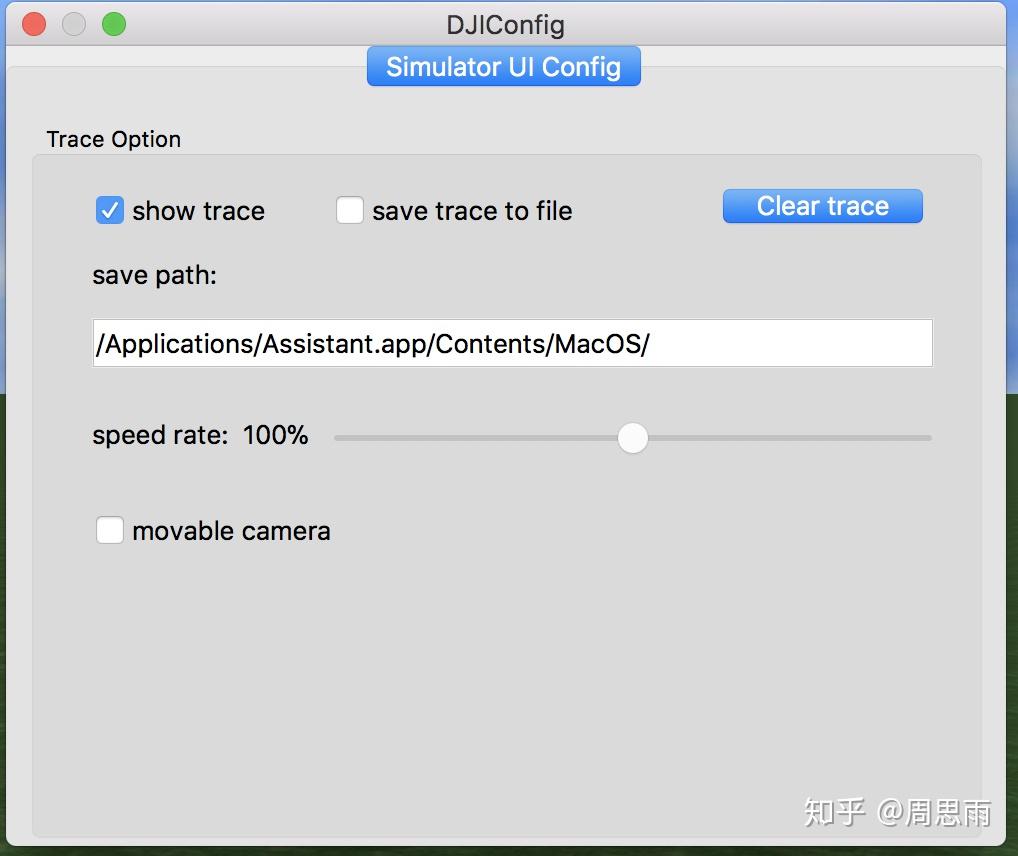
Task: Click the "movable camera" label text
Action: point(231,531)
